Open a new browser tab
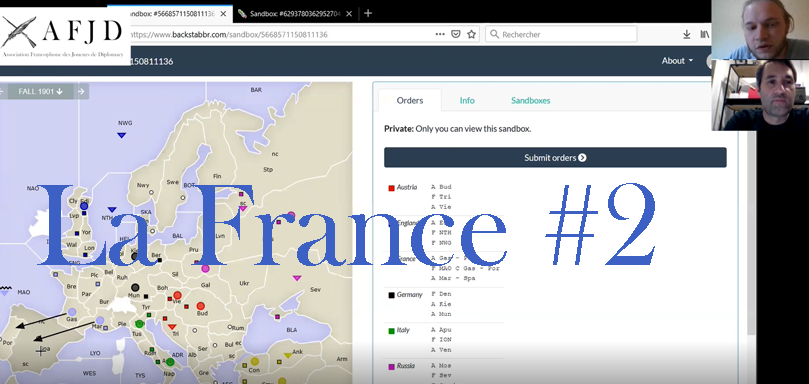 tap(367, 13)
